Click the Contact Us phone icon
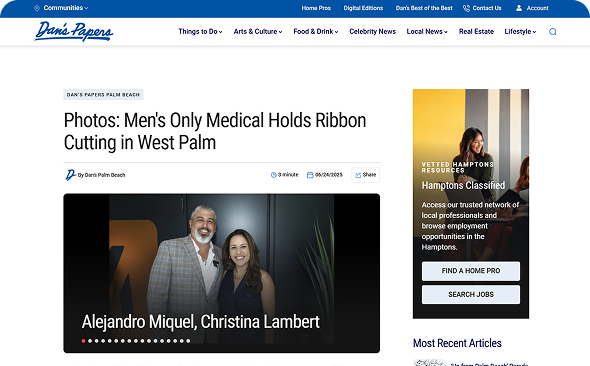Screen dimensions: 590x366 pos(466,8)
